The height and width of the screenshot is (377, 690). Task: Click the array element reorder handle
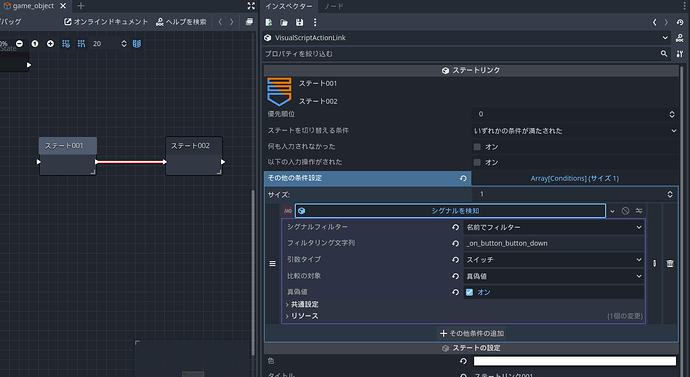(x=272, y=264)
